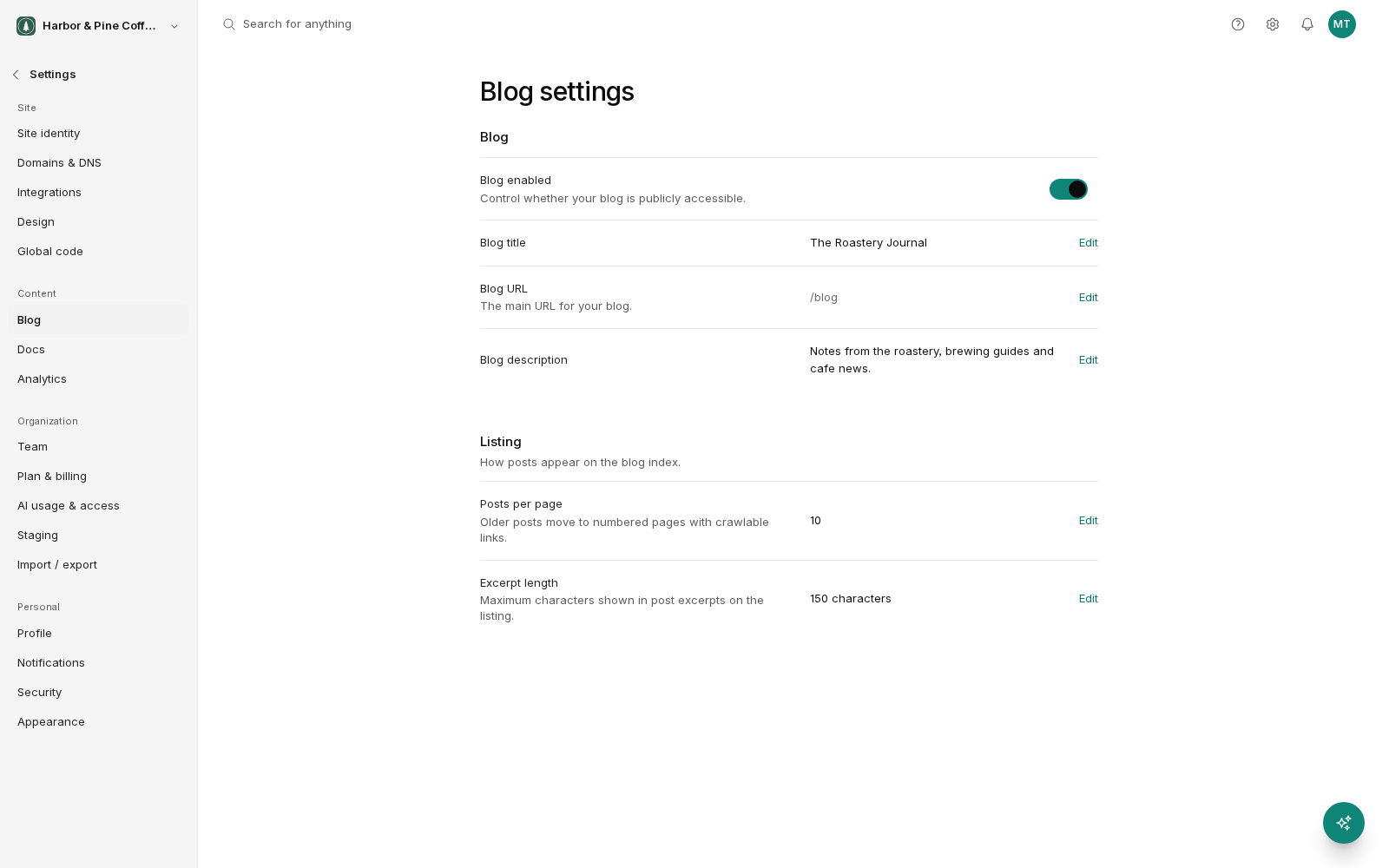Image resolution: width=1389 pixels, height=868 pixels.
Task: Open the settings gear icon
Action: coord(1273,24)
